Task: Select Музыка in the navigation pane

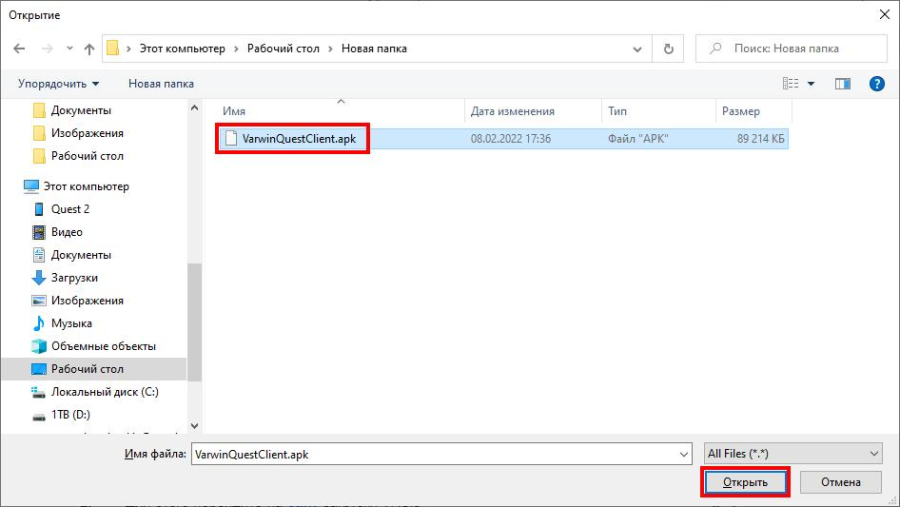Action: (71, 323)
